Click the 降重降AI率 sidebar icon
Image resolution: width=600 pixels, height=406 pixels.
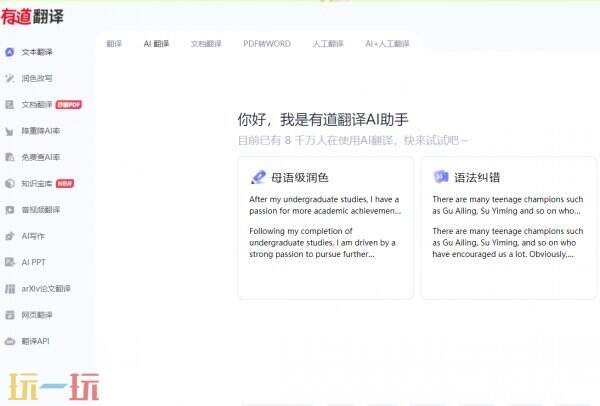click(x=10, y=131)
